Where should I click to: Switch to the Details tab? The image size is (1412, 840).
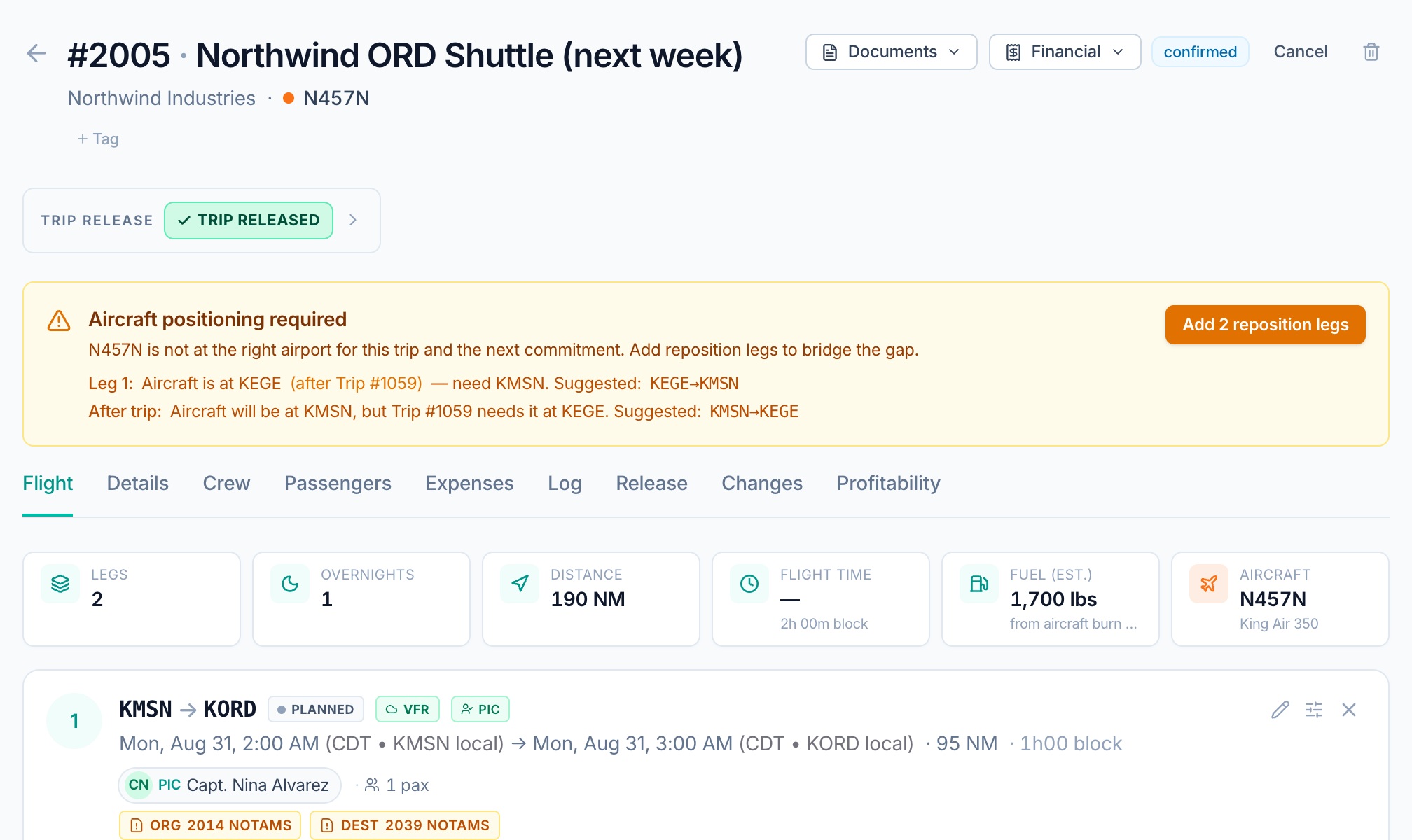point(138,483)
